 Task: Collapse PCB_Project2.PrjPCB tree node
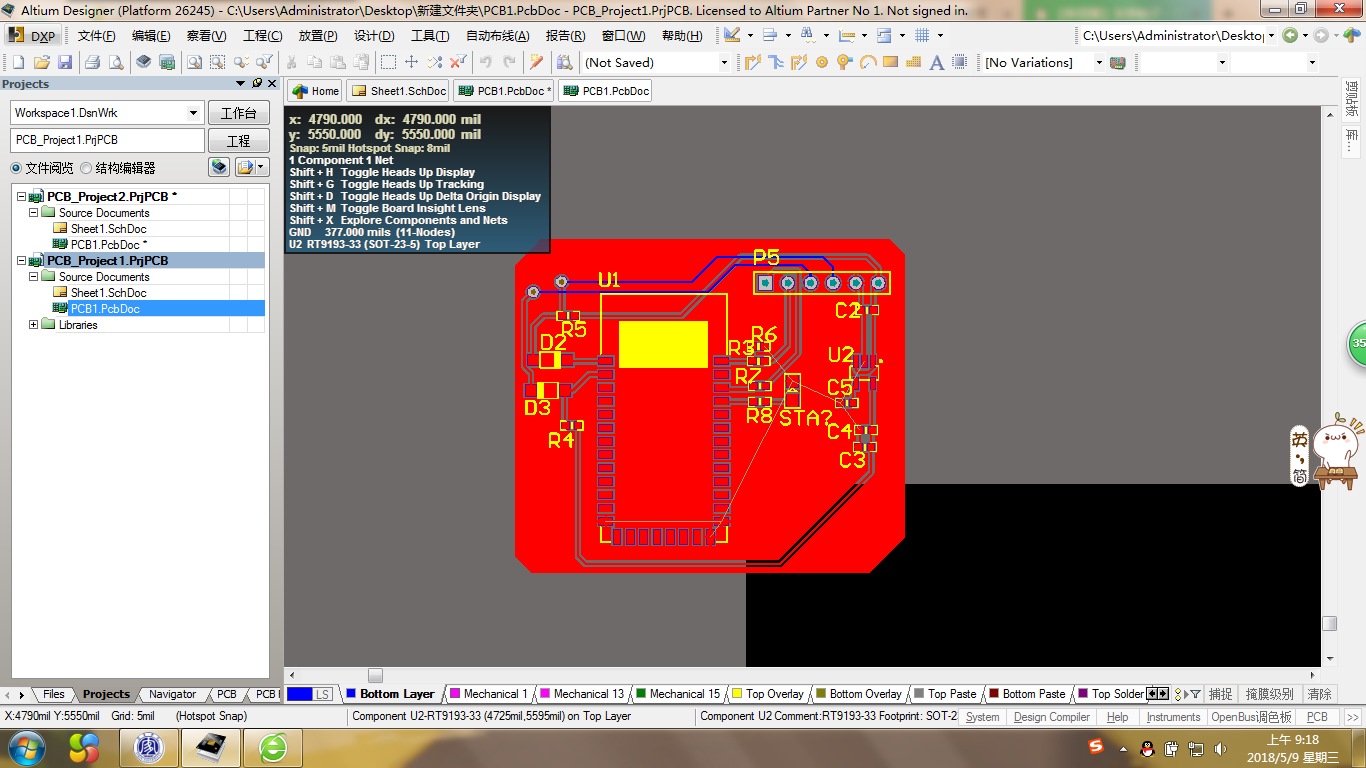(x=21, y=197)
